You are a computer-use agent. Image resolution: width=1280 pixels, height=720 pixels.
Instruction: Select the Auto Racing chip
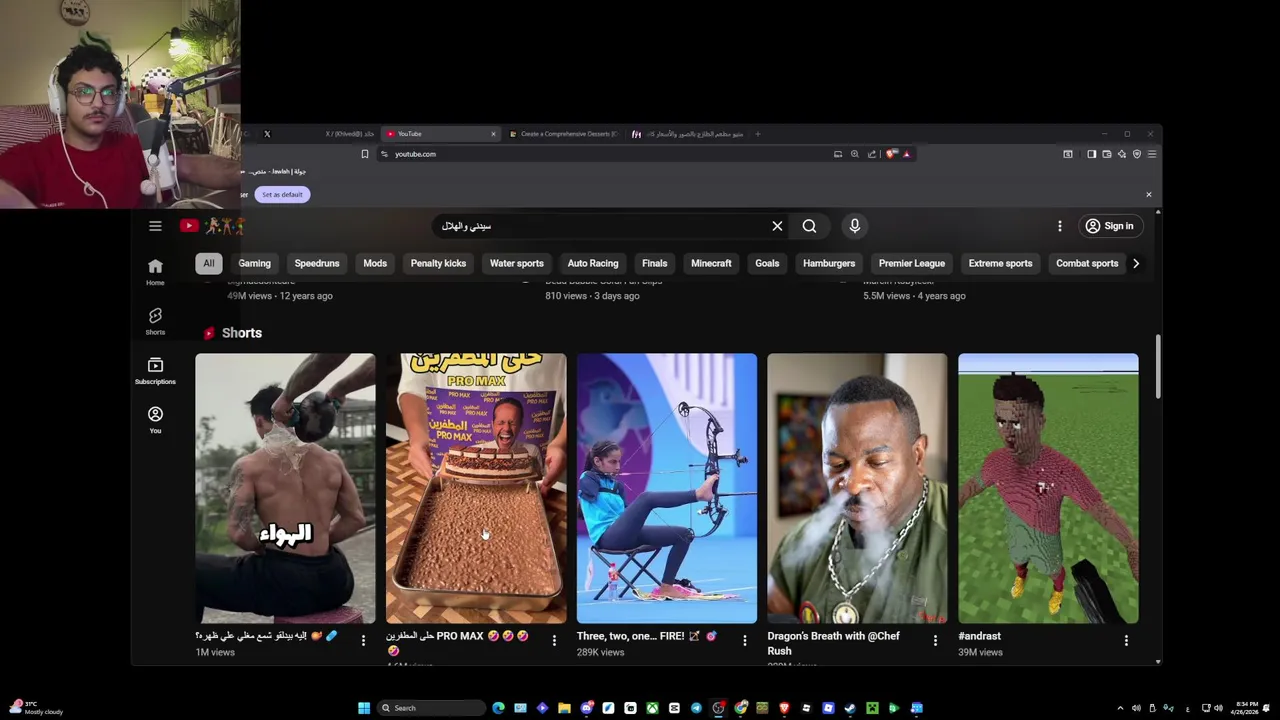(593, 263)
